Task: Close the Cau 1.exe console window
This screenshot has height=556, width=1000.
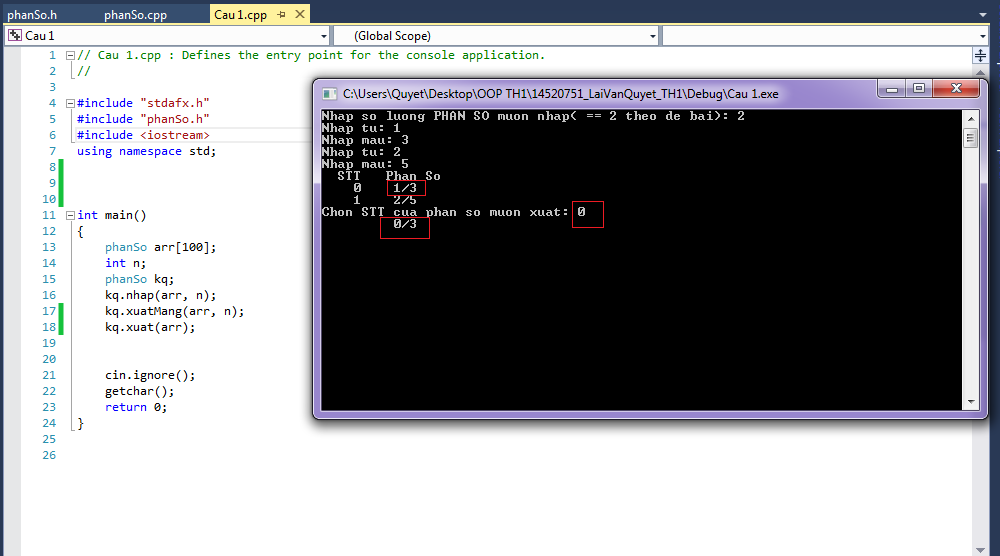Action: [955, 89]
